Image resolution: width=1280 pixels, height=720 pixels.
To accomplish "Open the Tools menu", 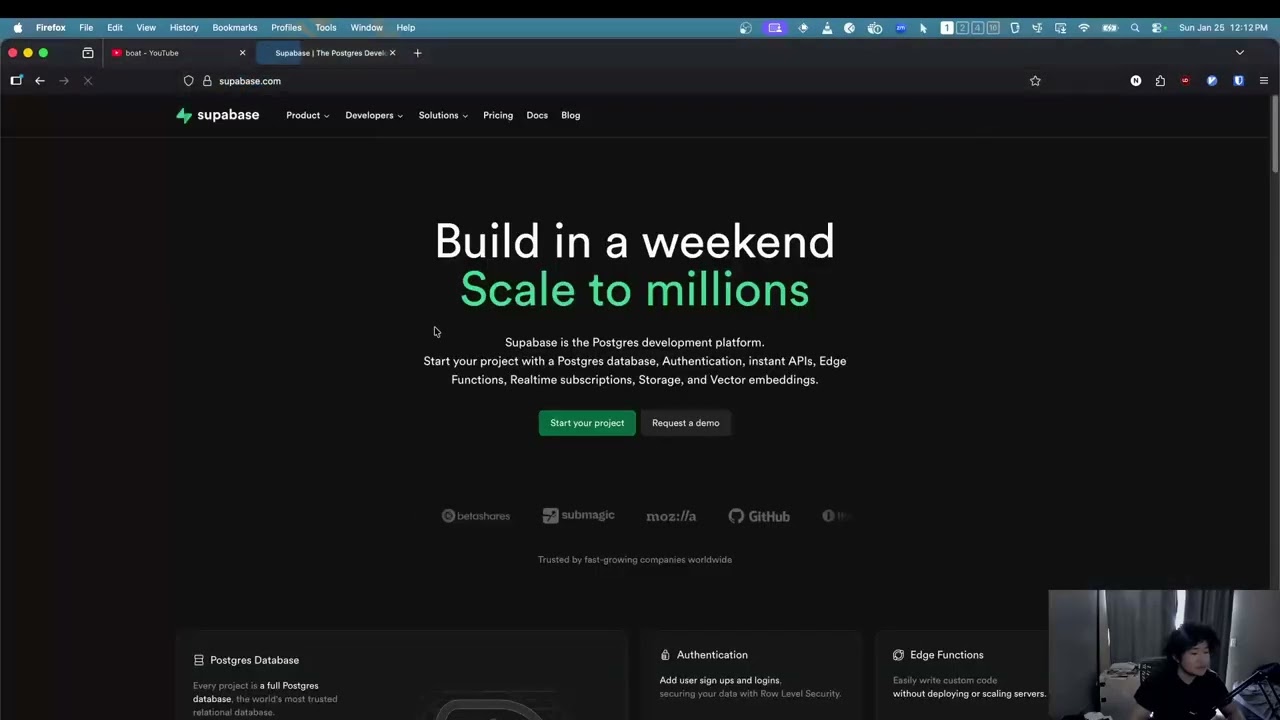I will [326, 28].
